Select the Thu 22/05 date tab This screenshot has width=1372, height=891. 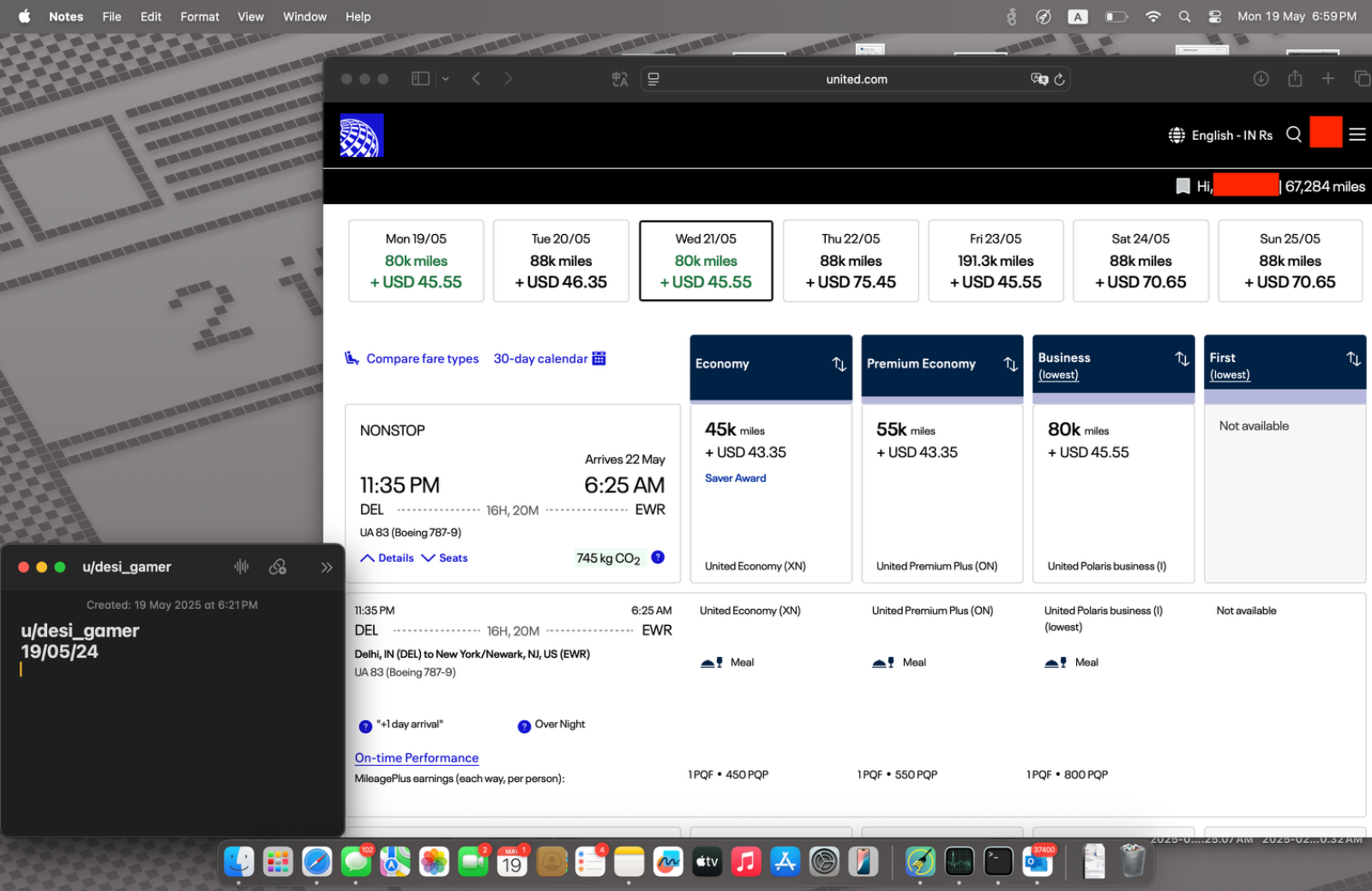[x=851, y=261]
